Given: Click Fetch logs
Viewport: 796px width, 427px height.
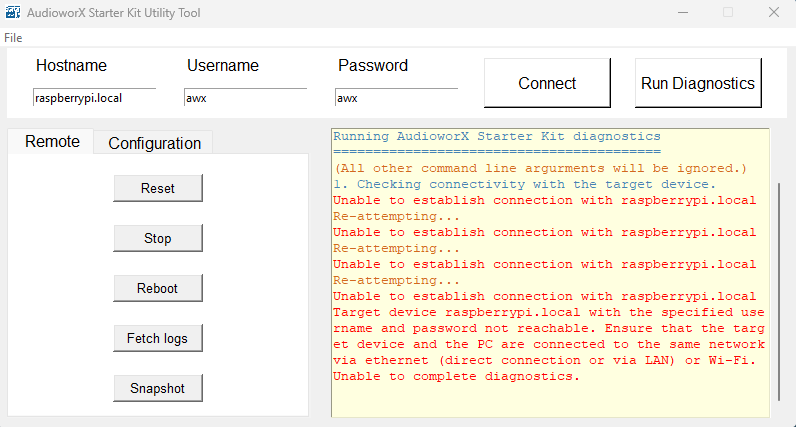Looking at the screenshot, I should (158, 338).
